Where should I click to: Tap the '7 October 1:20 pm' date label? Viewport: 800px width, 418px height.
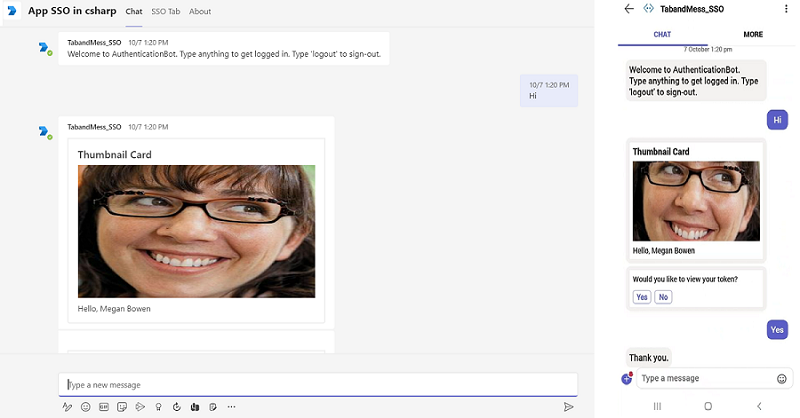(708, 50)
